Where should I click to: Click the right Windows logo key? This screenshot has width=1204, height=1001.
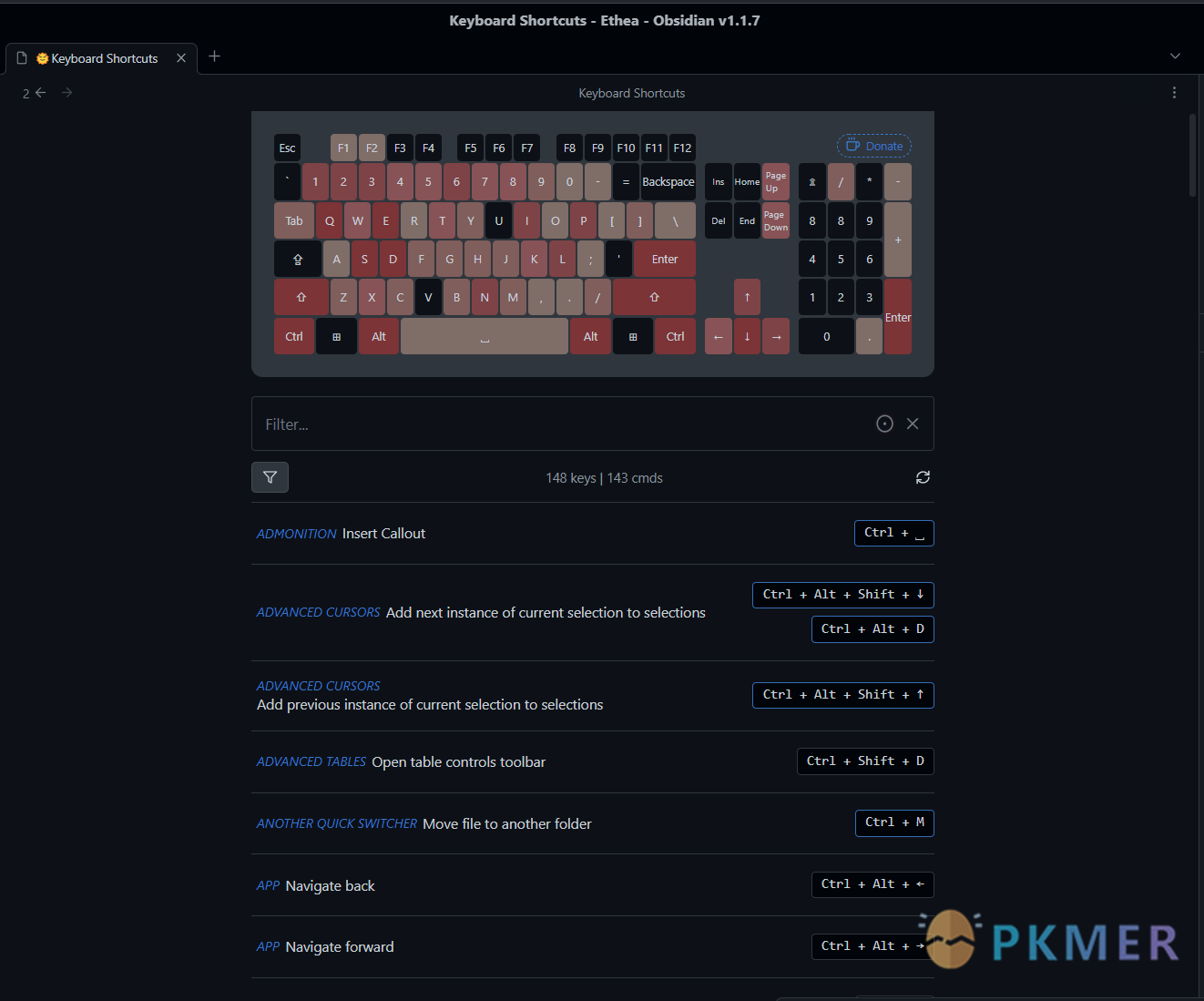click(633, 336)
